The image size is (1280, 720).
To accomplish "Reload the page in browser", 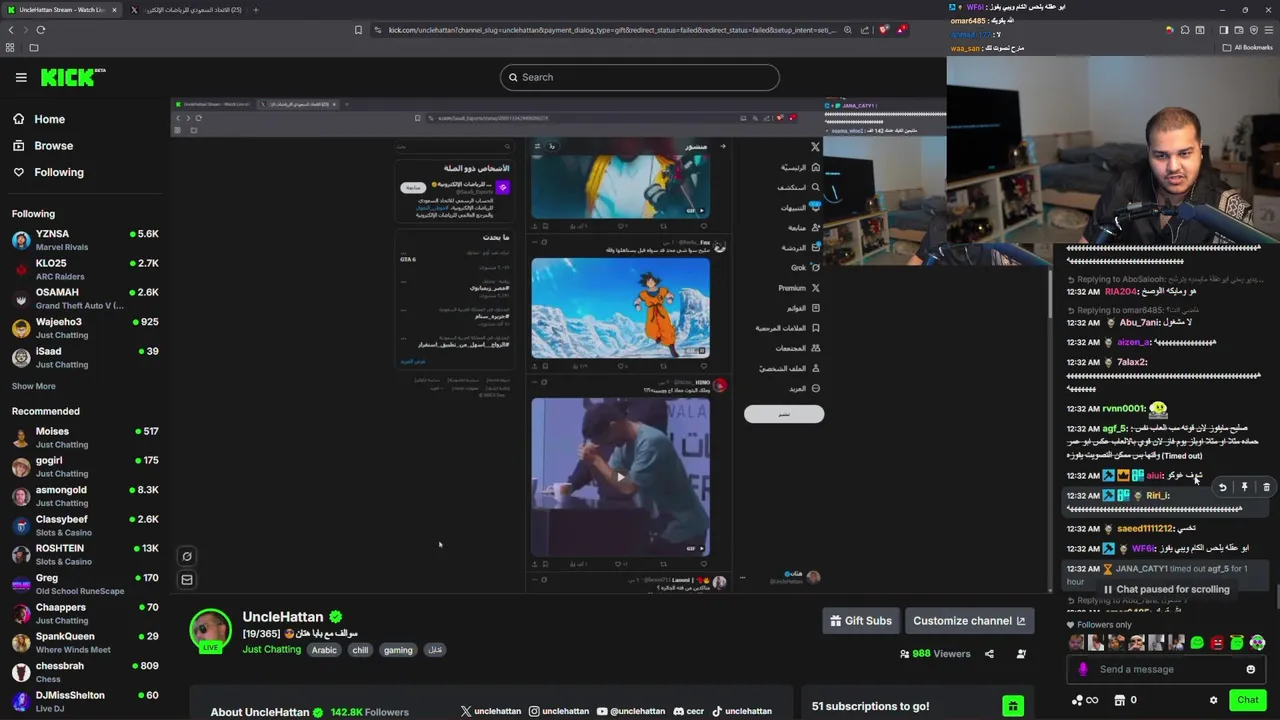I will pyautogui.click(x=41, y=30).
